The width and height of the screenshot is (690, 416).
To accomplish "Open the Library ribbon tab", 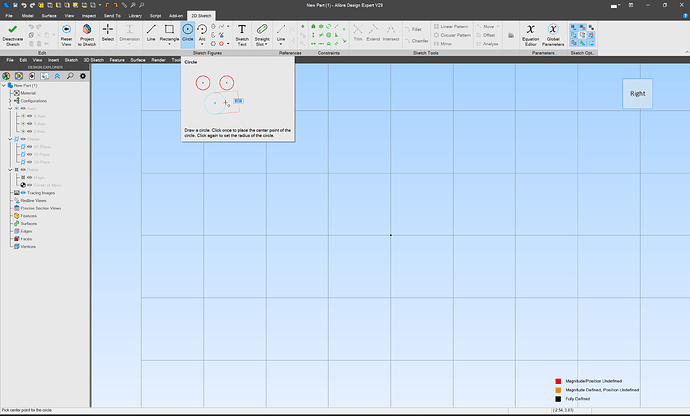I will point(135,16).
